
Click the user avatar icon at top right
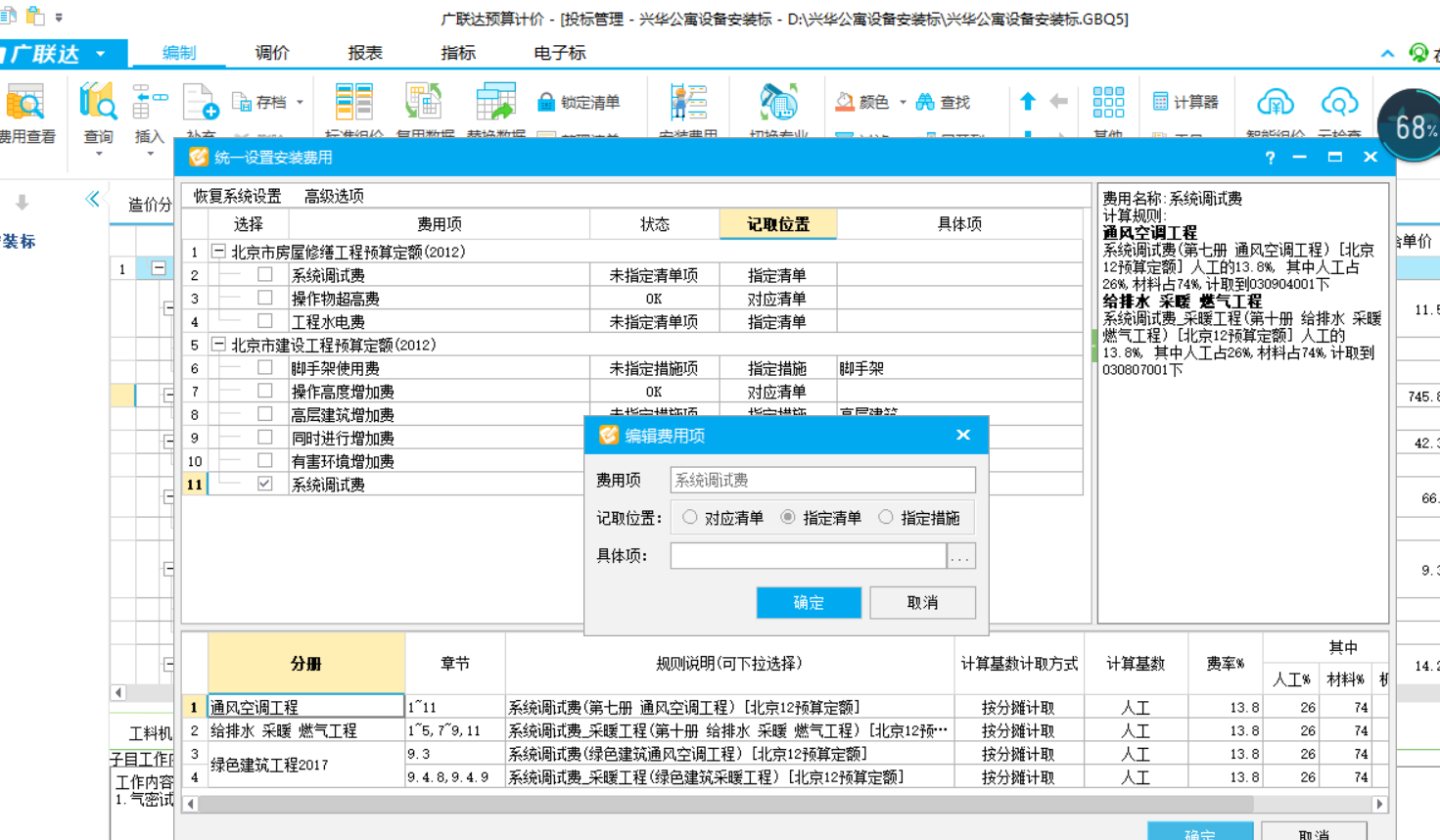[1417, 53]
